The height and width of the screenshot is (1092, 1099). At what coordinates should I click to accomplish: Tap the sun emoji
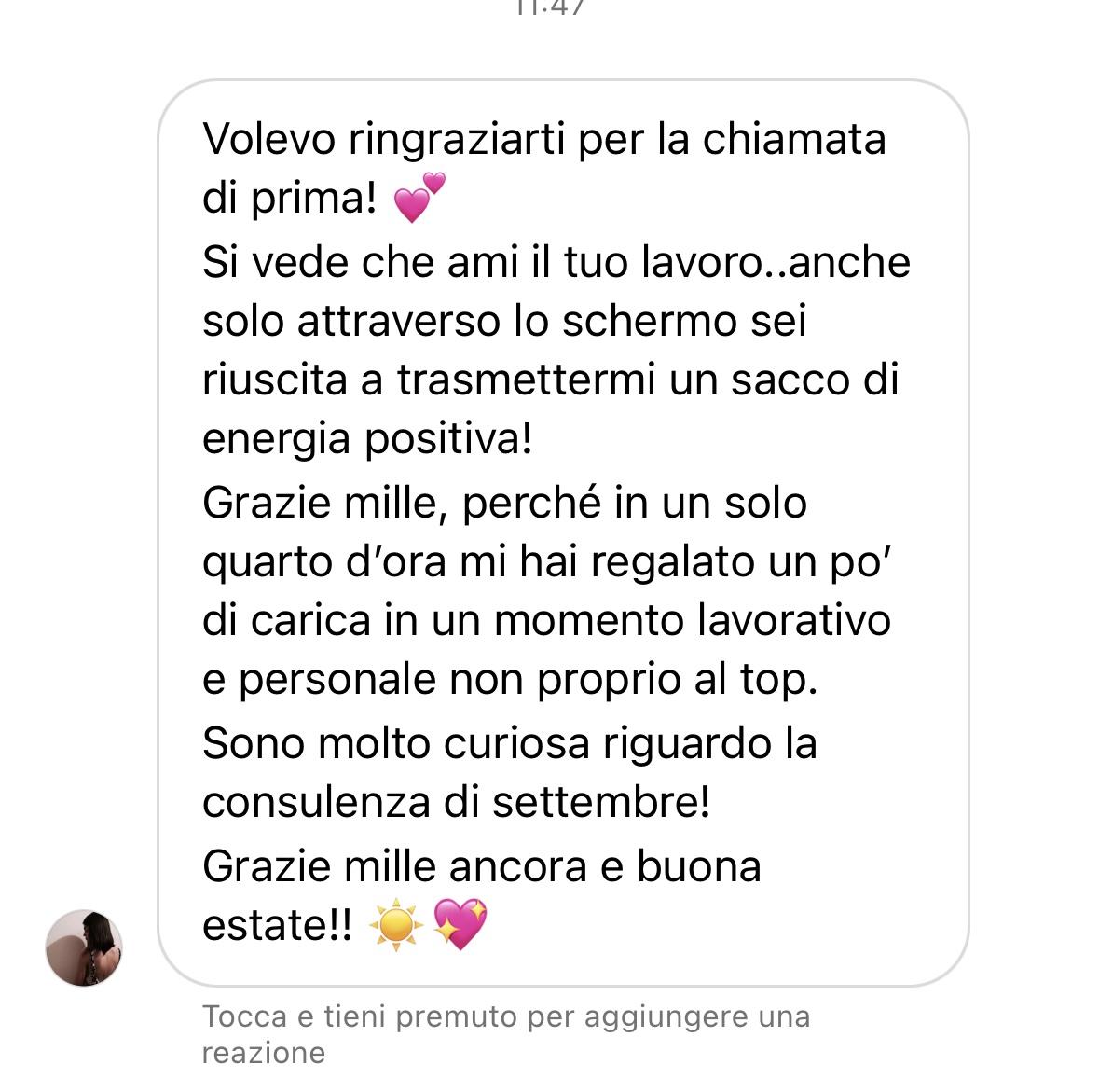(396, 924)
